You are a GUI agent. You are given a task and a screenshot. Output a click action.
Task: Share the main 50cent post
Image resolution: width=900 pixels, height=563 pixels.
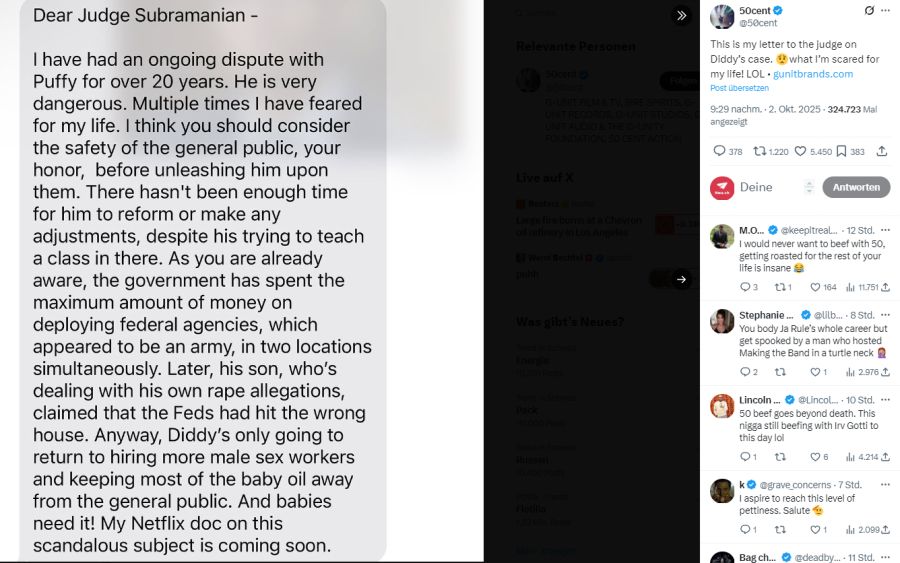[881, 152]
